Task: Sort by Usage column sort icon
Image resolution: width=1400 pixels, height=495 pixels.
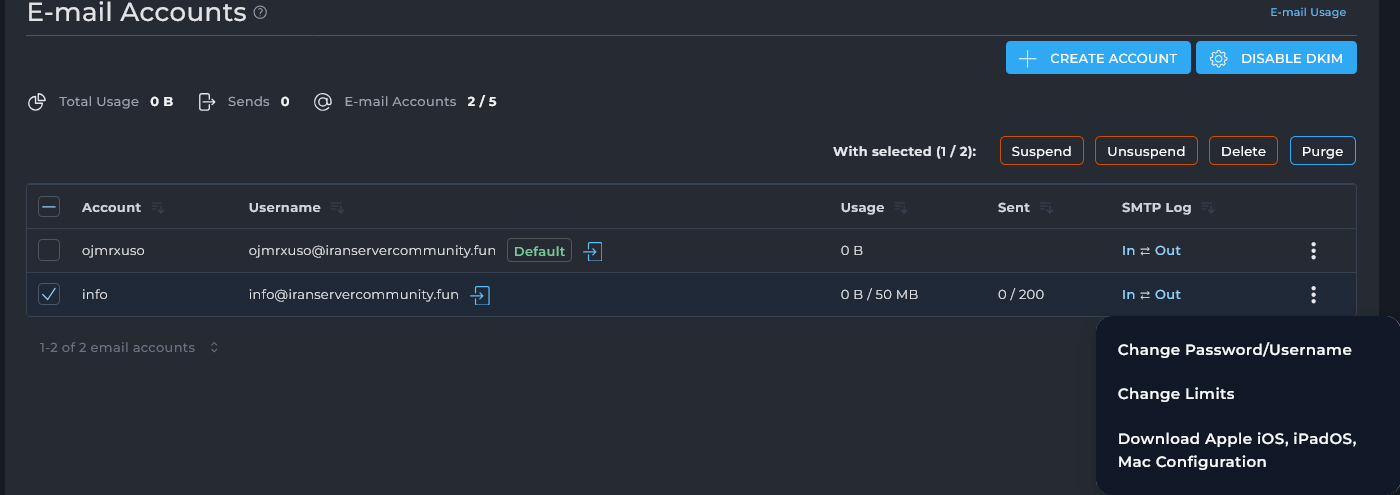Action: coord(901,208)
